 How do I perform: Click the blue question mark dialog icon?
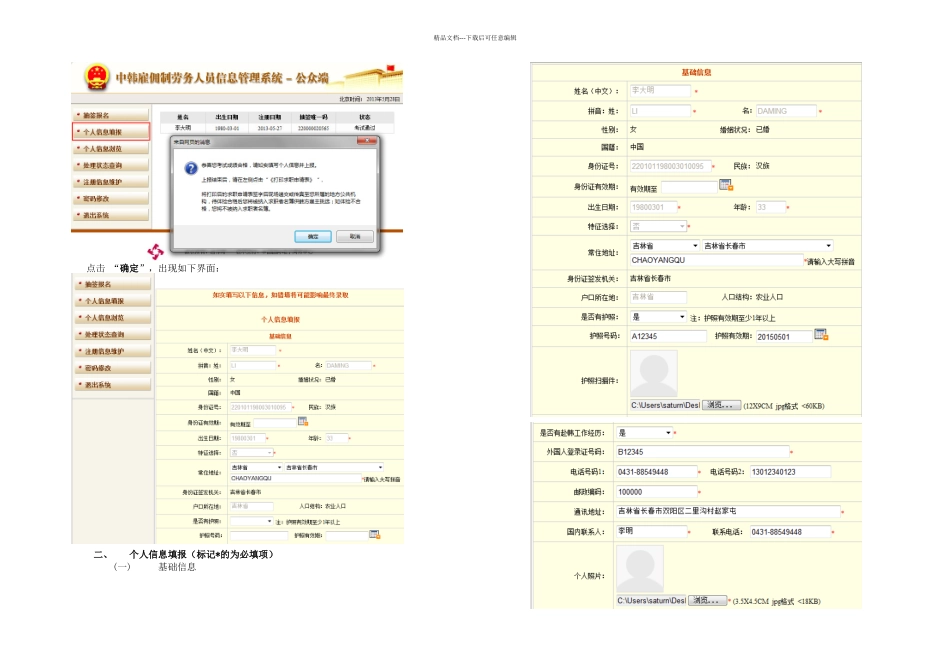(191, 168)
